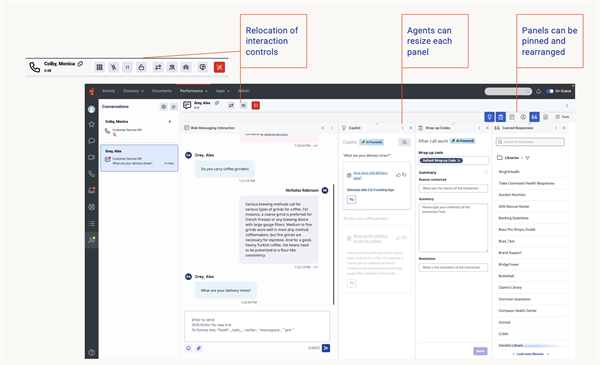Give thumbs up to delivery article
Image resolution: width=600 pixels, height=365 pixels.
click(398, 175)
